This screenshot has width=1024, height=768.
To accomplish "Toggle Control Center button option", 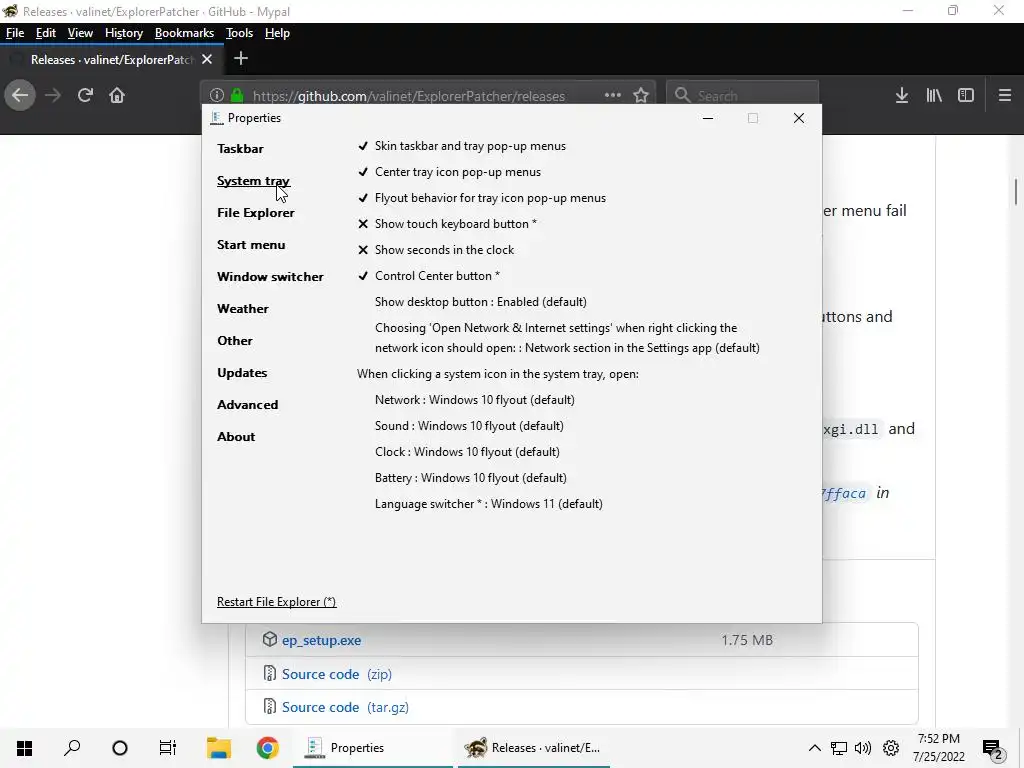I will click(428, 276).
